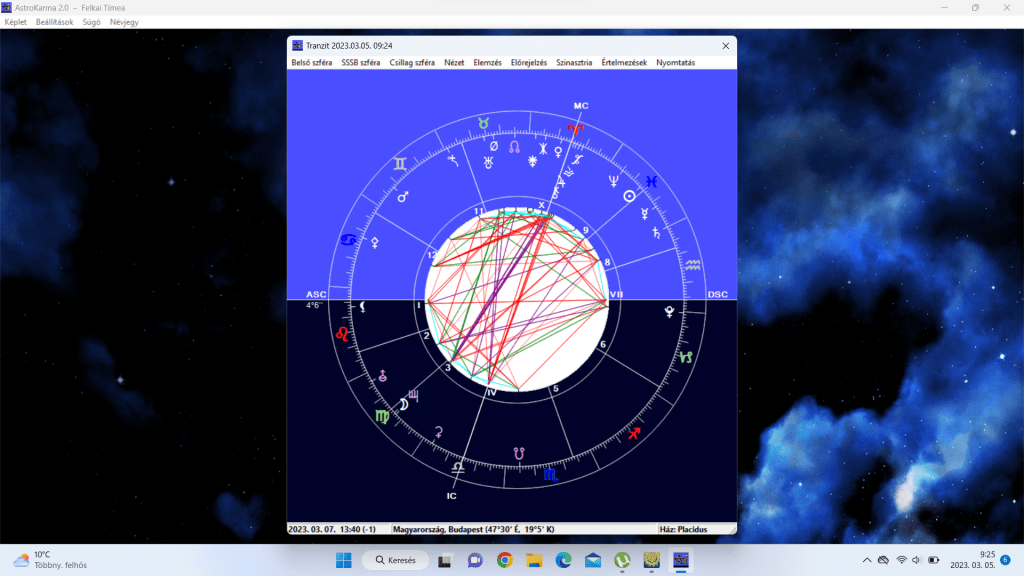Click the Sun symbol near Pisces
The width and height of the screenshot is (1024, 576).
[x=629, y=196]
